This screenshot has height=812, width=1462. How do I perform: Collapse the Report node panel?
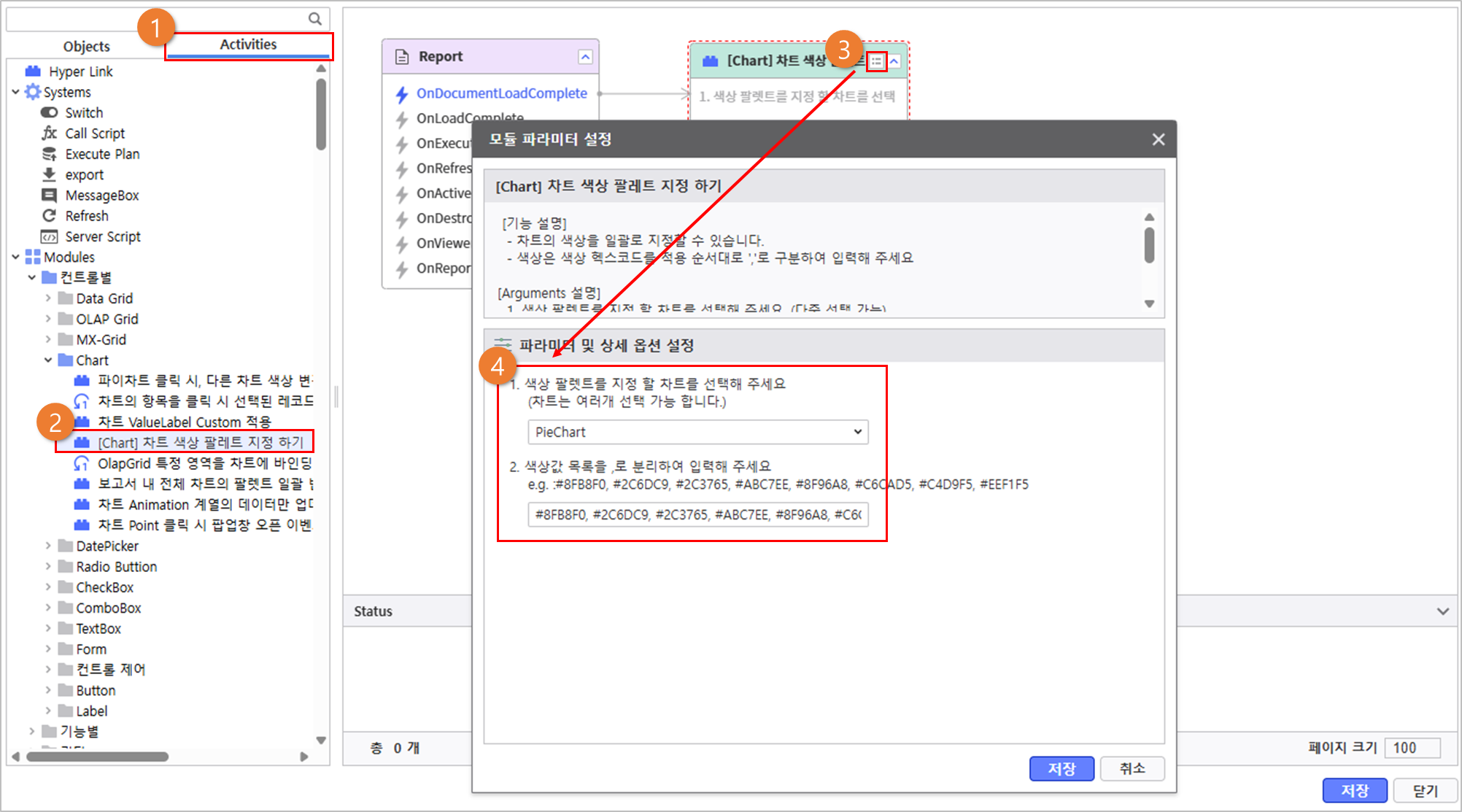[x=585, y=57]
